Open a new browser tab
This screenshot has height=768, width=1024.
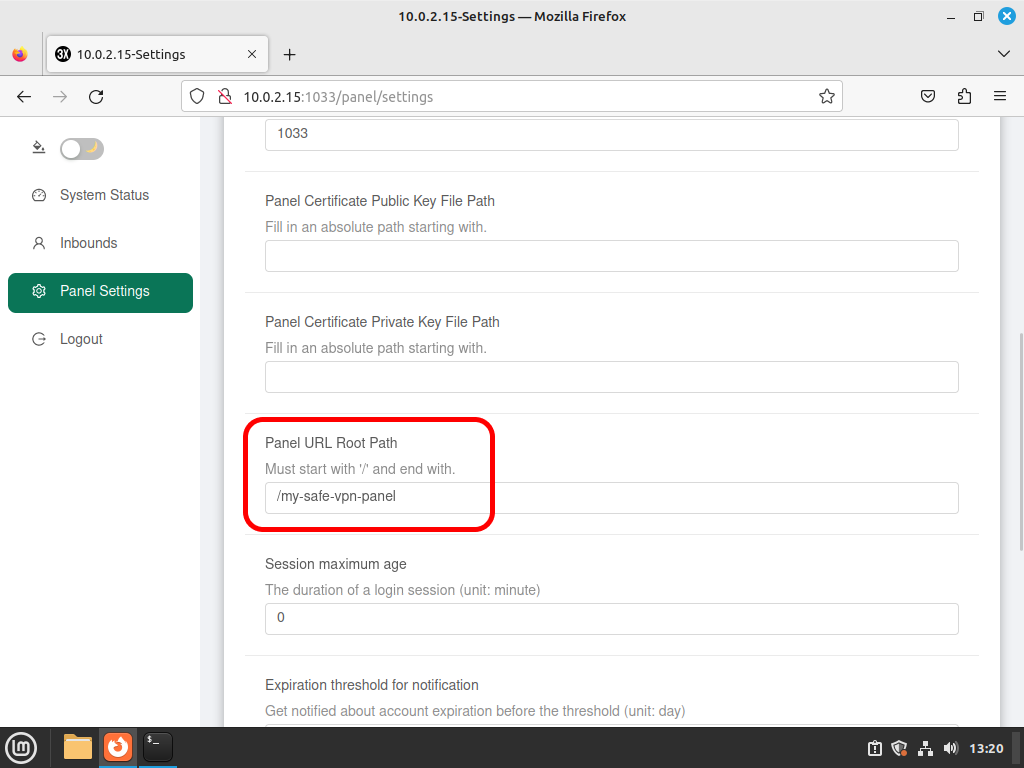(x=289, y=55)
